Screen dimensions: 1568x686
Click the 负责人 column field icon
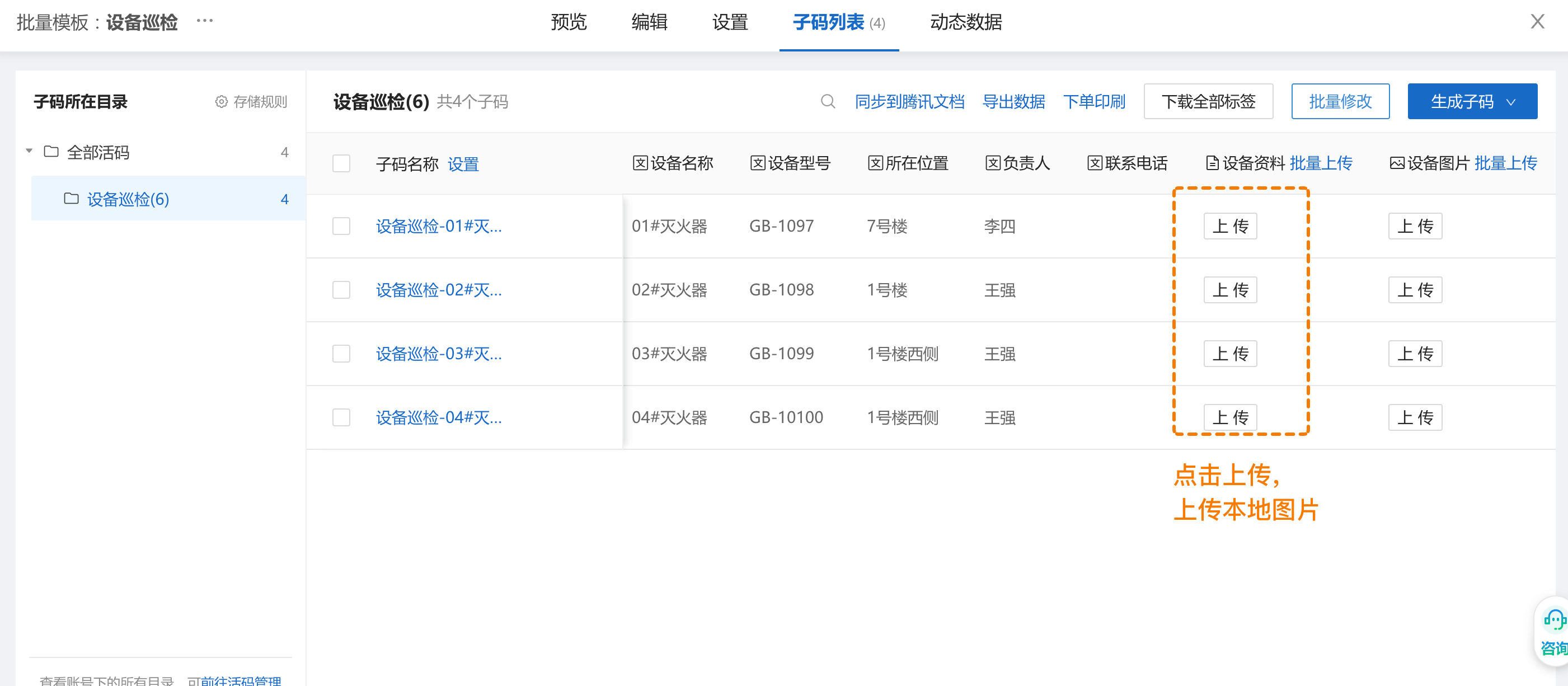pos(992,163)
